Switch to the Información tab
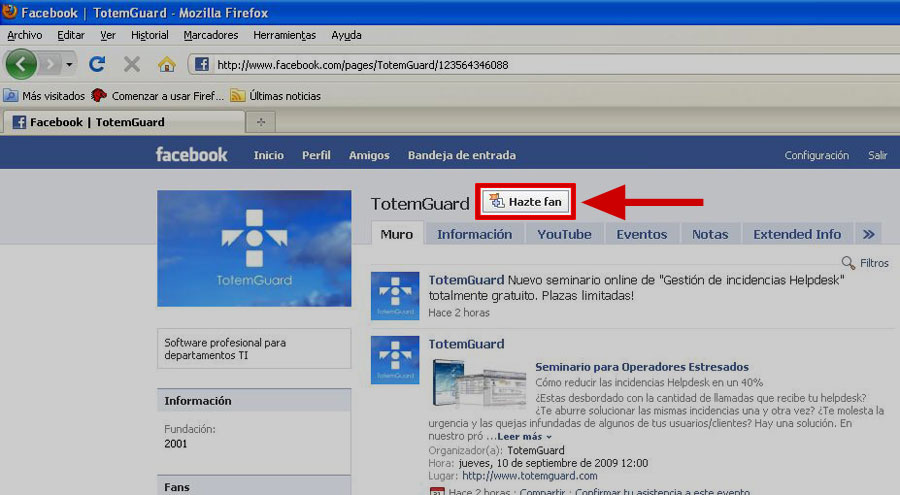The width and height of the screenshot is (900, 495). (x=474, y=234)
